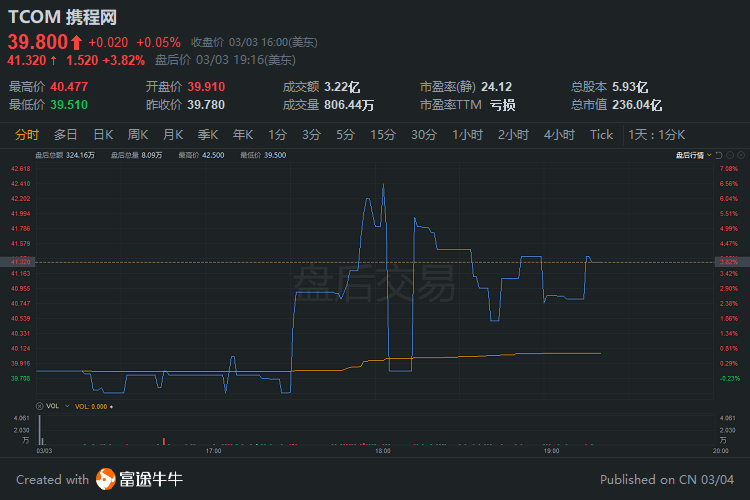The image size is (750, 500).
Task: Choose the 1分 interval
Action: (x=277, y=135)
